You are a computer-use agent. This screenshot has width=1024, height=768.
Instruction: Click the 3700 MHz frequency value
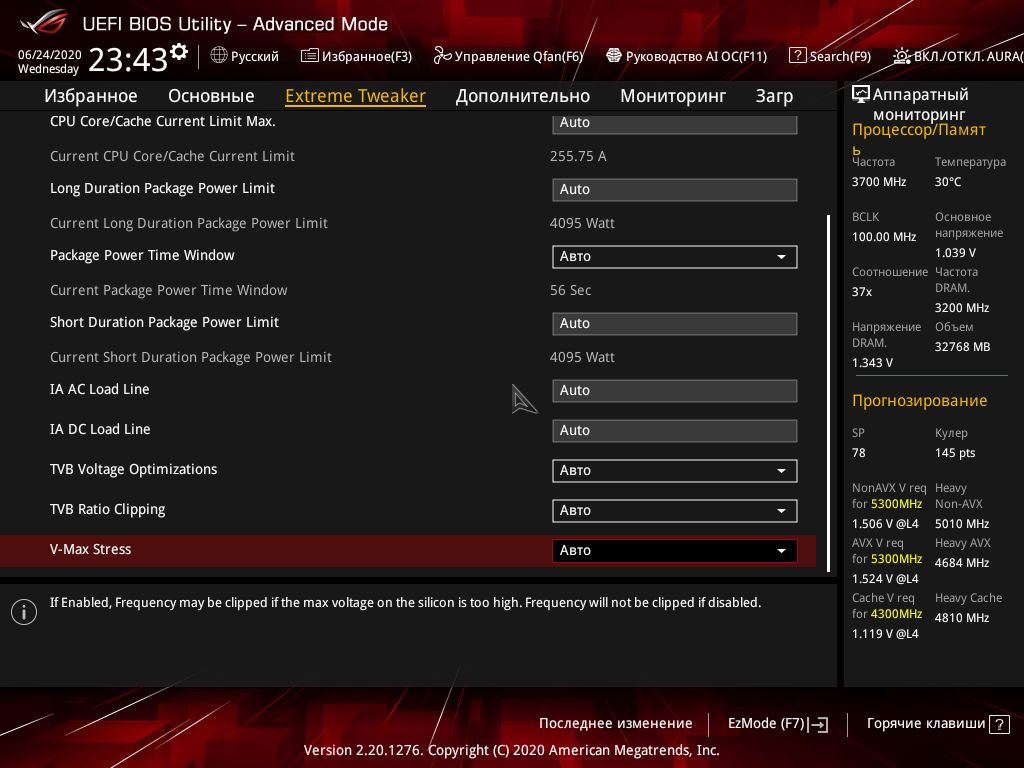click(x=879, y=182)
